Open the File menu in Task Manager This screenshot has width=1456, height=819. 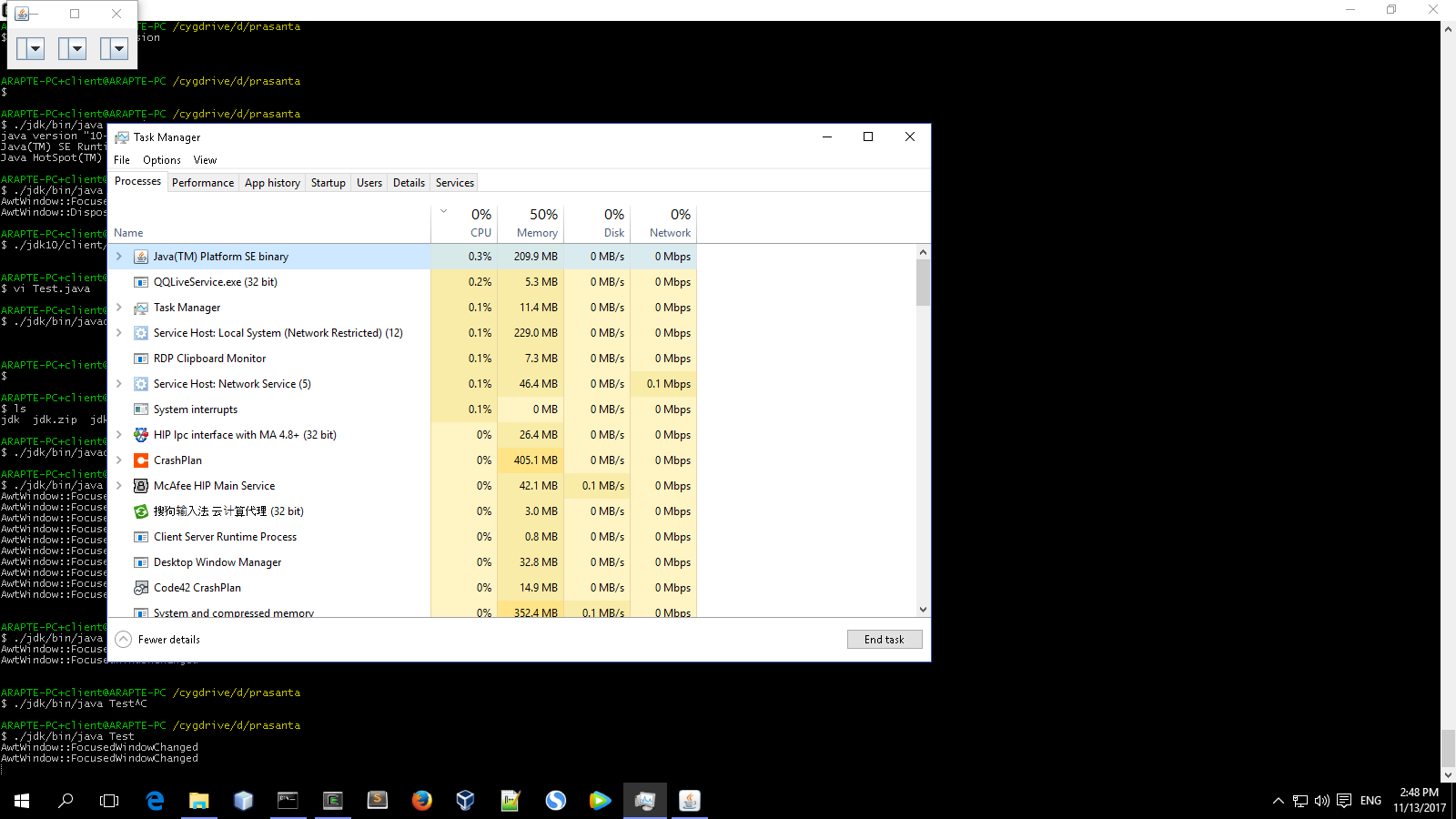122,160
